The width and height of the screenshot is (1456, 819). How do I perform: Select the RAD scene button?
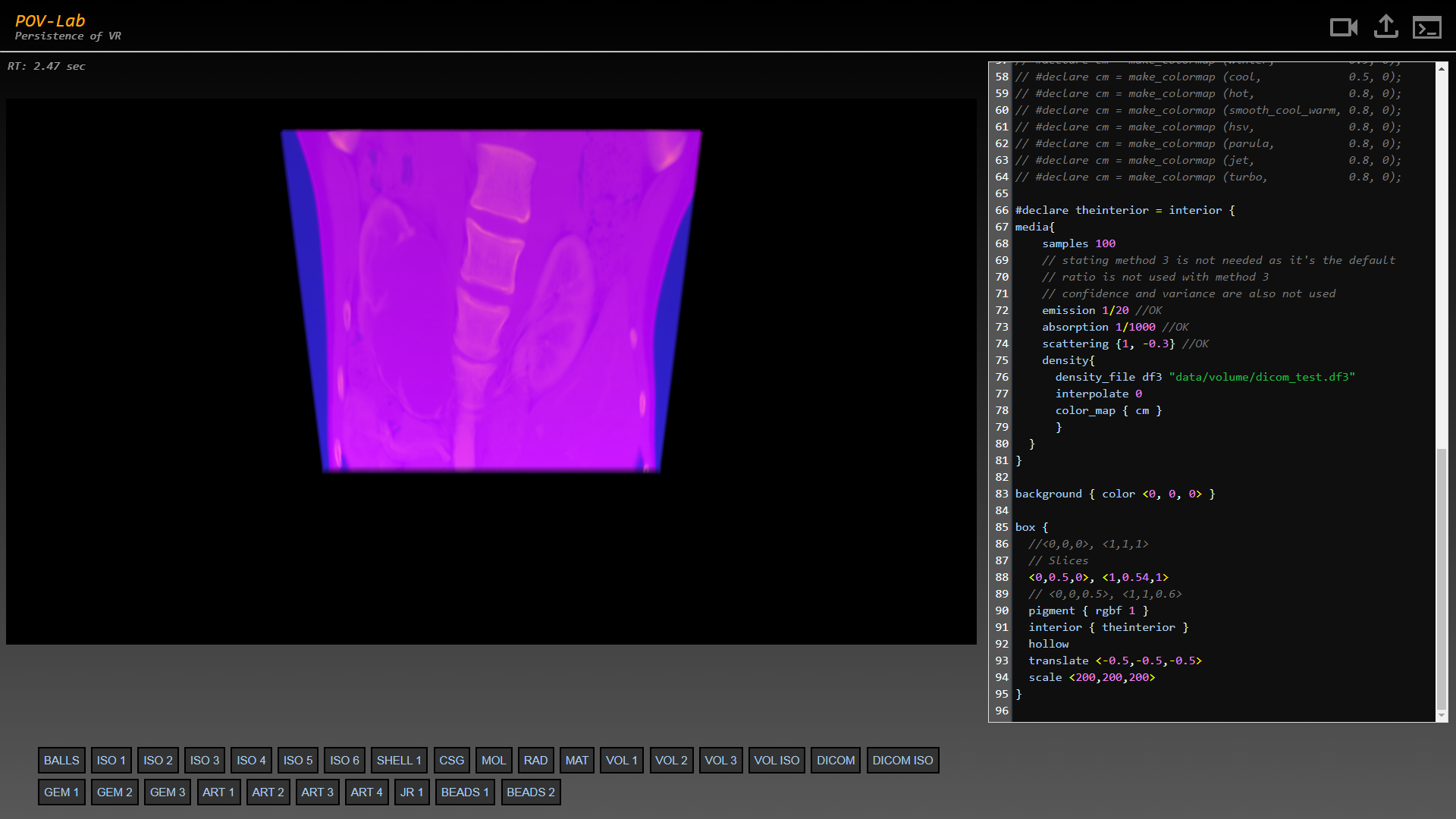click(535, 760)
